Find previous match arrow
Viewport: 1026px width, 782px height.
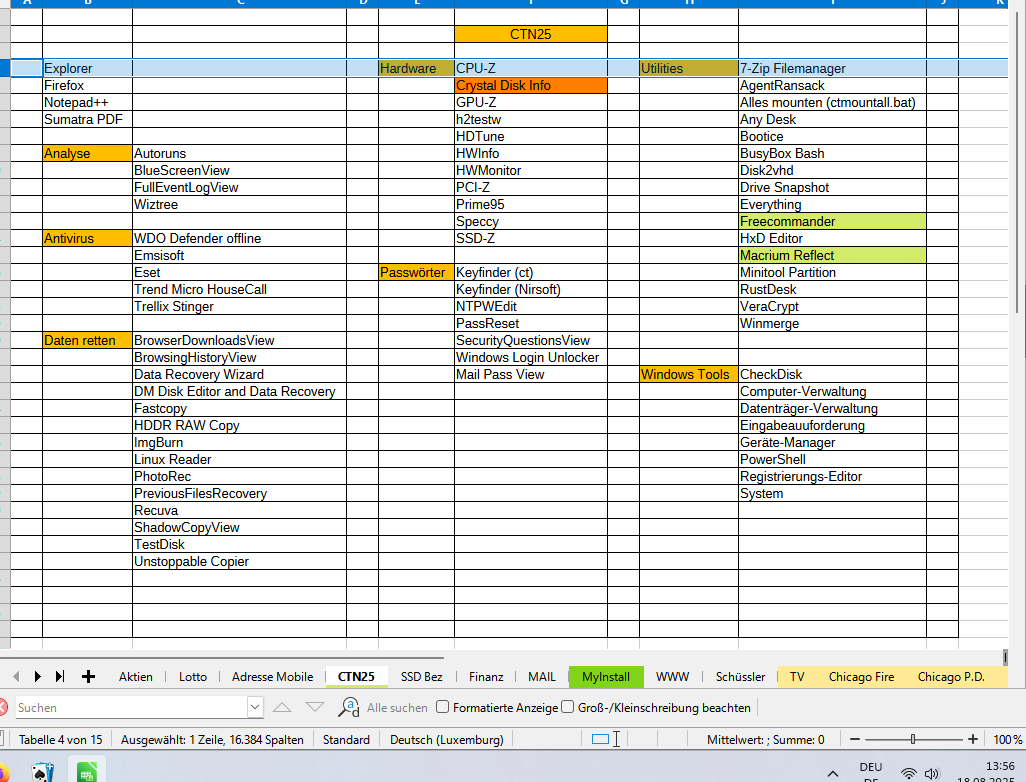[282, 707]
